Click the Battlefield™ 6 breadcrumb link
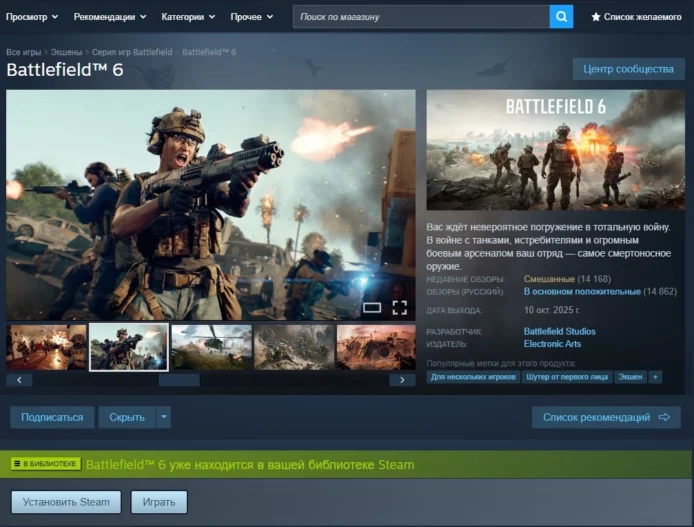Viewport: 694px width, 527px height. (209, 52)
